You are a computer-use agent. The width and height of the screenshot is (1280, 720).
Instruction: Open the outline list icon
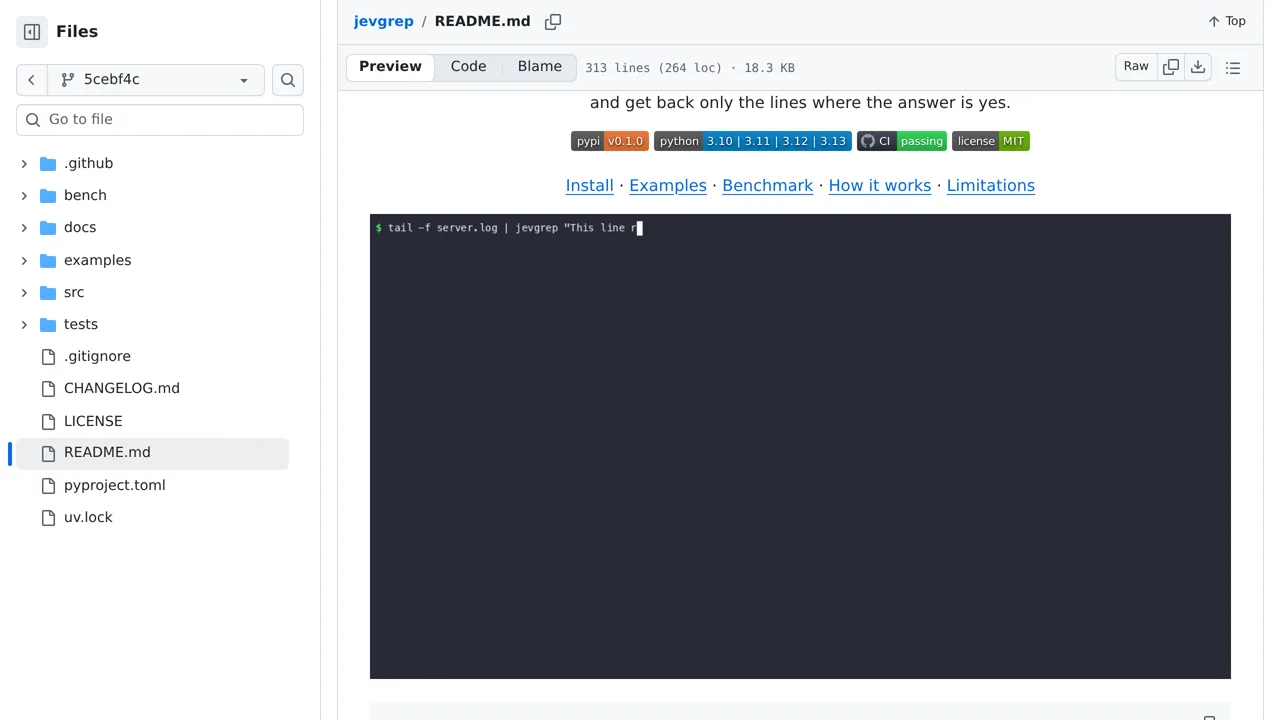1233,68
